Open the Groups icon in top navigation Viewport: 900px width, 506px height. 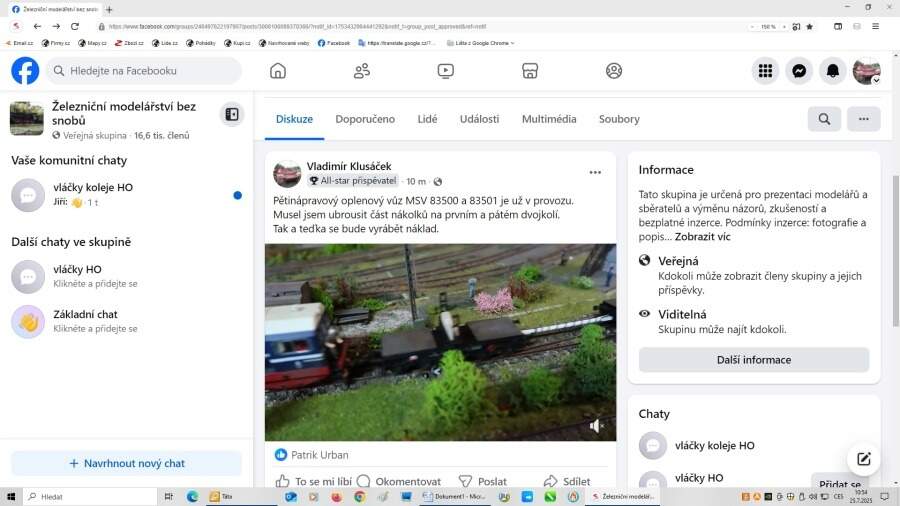pos(614,71)
